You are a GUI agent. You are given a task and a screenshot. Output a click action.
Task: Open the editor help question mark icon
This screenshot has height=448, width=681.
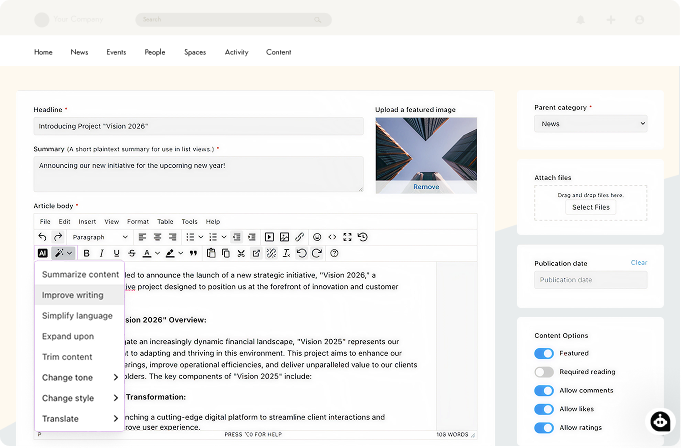[334, 253]
